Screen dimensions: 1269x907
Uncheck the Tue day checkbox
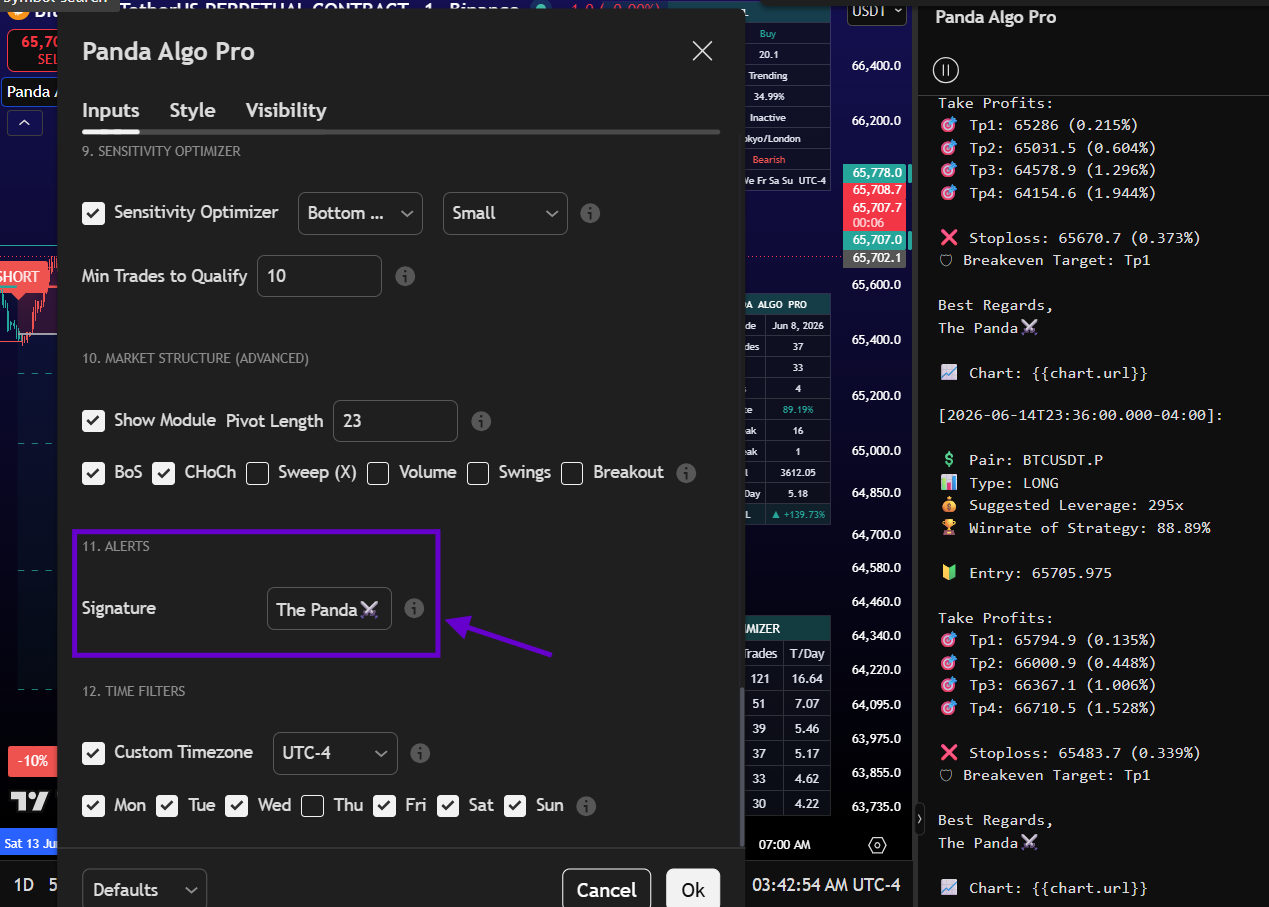167,805
